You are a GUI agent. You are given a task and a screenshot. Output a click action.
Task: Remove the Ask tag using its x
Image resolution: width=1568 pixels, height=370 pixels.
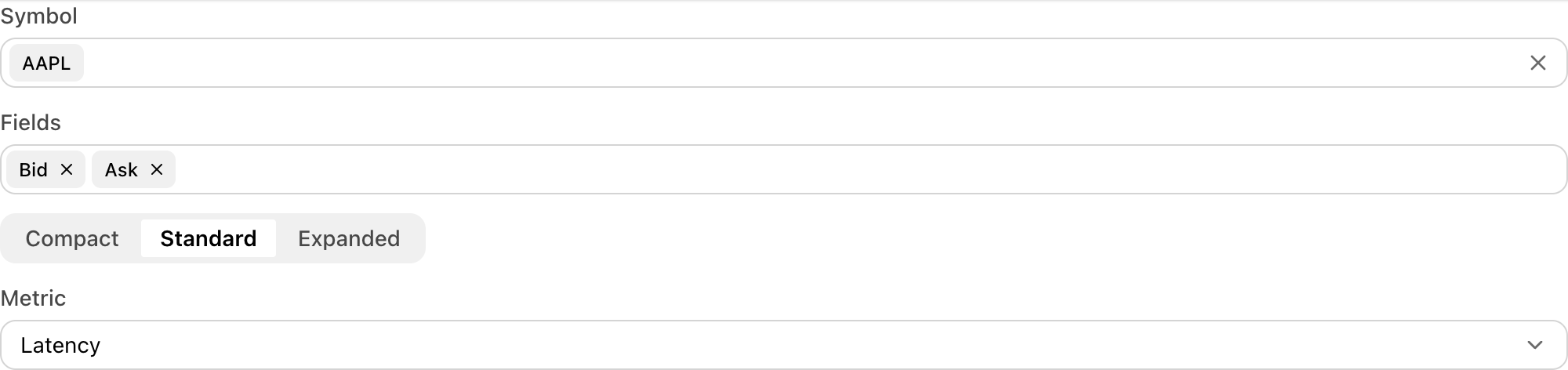pyautogui.click(x=157, y=169)
